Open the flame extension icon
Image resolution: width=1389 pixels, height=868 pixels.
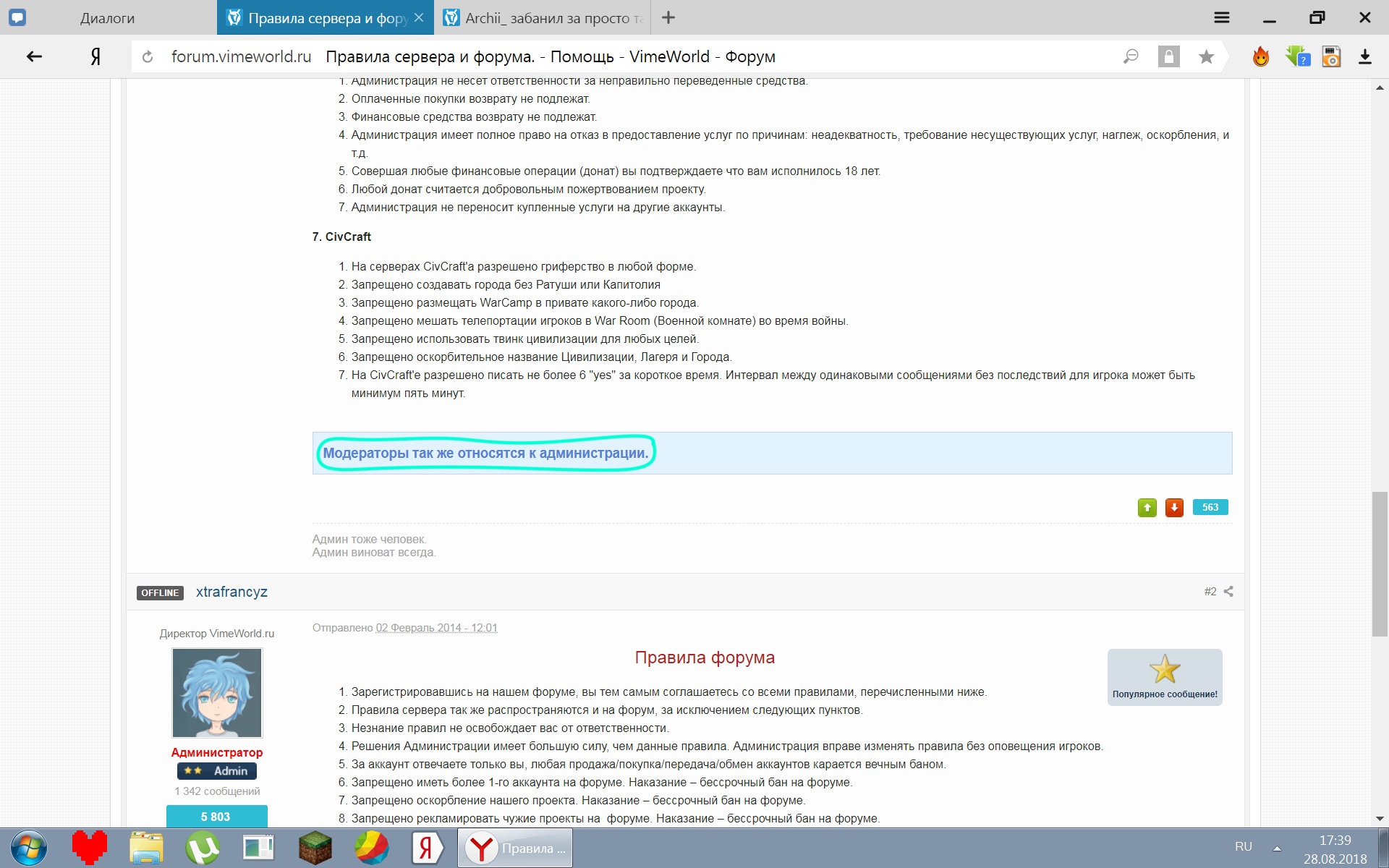click(1261, 56)
